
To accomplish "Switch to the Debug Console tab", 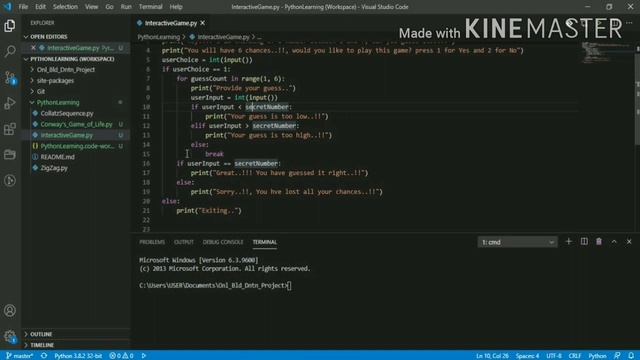I will tap(223, 242).
